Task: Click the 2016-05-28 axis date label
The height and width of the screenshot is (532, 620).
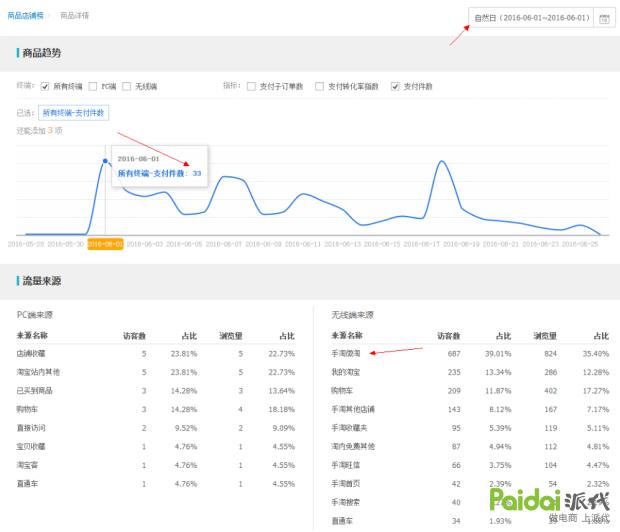Action: click(x=26, y=244)
